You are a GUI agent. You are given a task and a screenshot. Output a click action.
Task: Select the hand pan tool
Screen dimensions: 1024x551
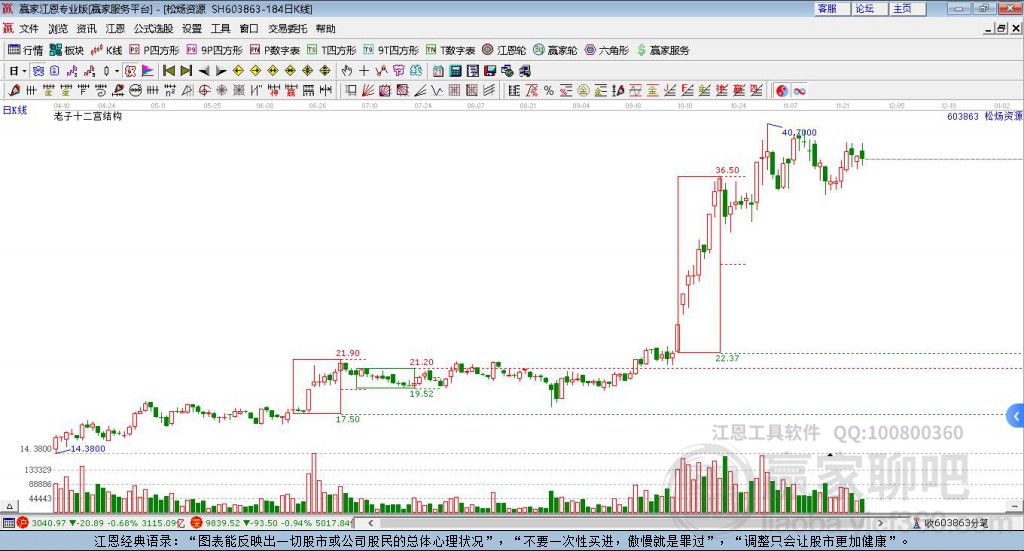(x=347, y=71)
